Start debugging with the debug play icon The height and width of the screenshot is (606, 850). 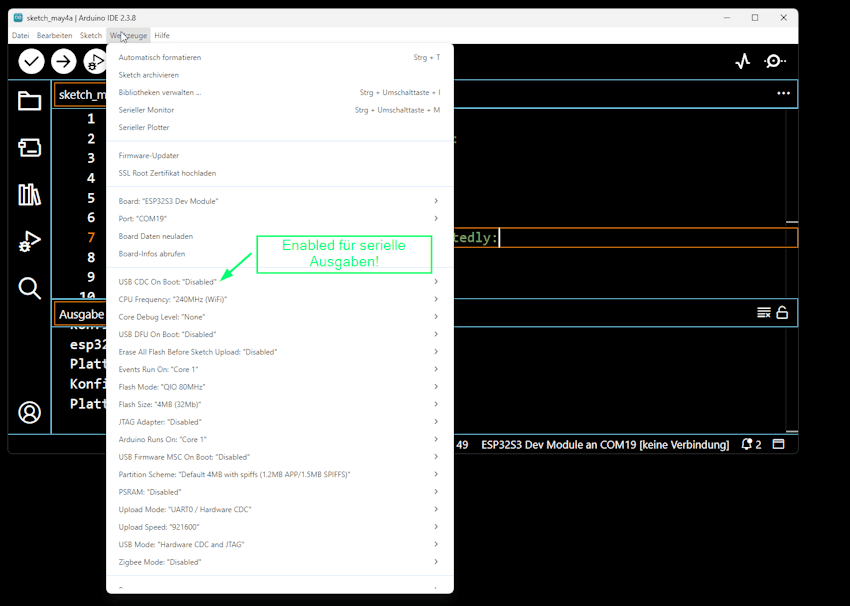95,61
